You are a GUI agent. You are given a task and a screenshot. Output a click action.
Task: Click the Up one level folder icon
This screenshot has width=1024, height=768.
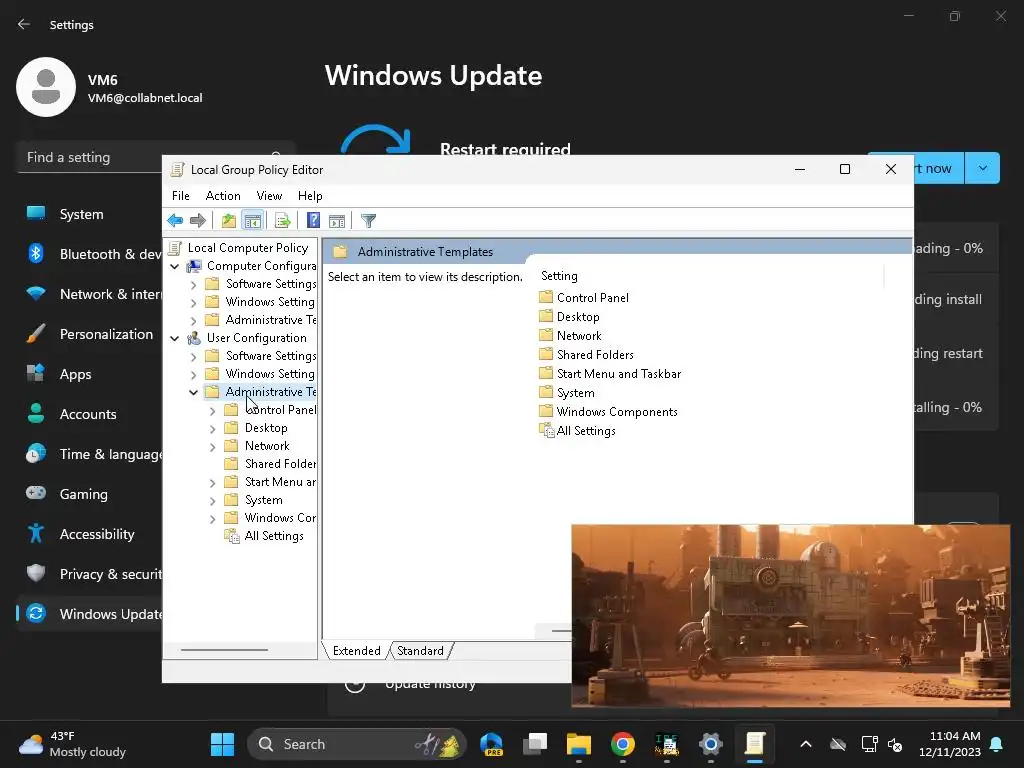[229, 221]
